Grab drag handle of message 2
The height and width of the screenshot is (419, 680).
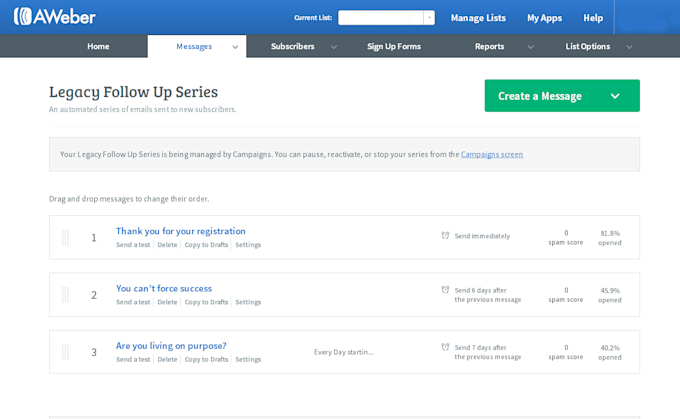(66, 295)
